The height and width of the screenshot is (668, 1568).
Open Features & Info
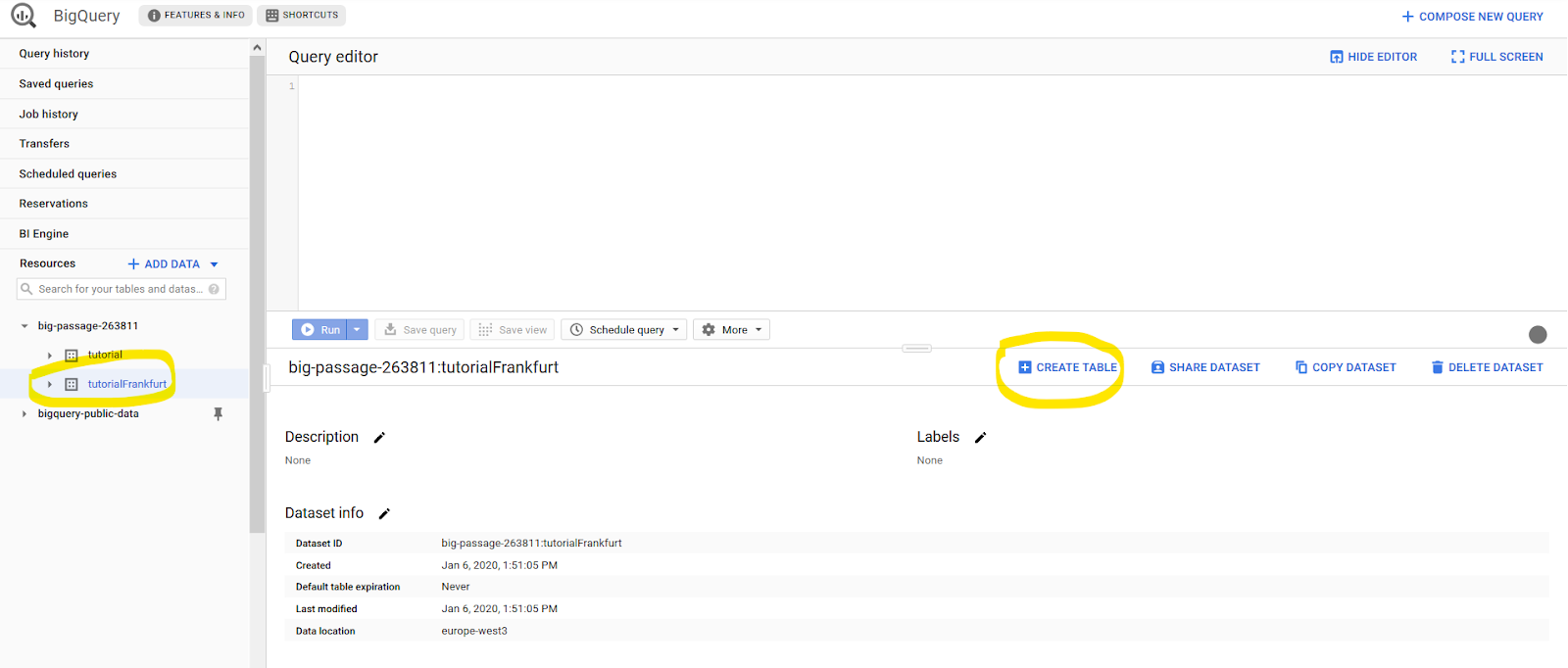click(x=196, y=16)
